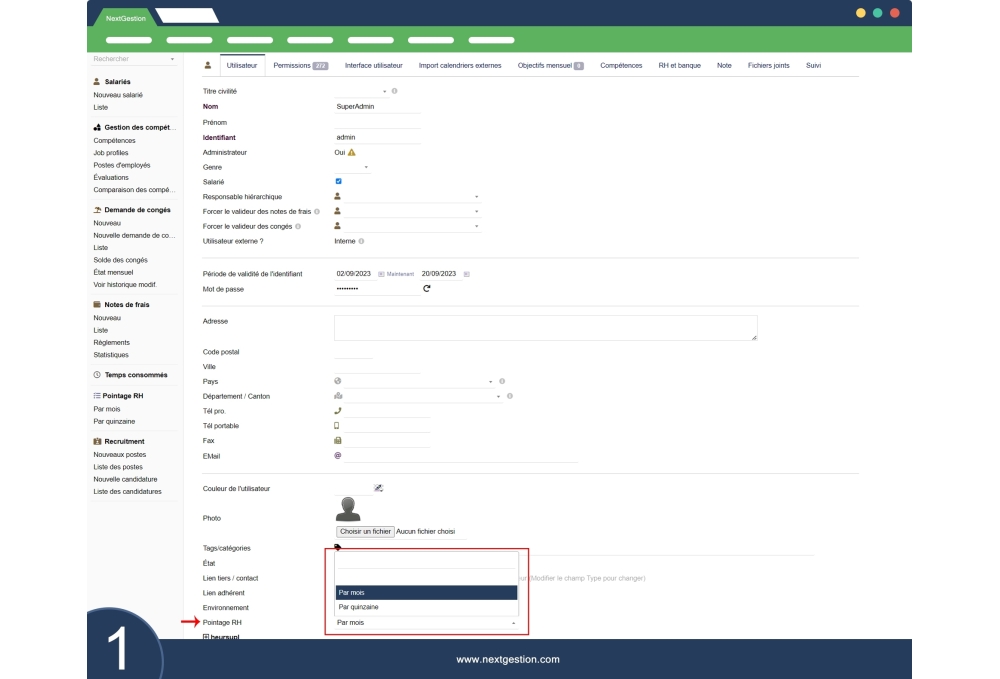Open the RH et banque tab
1000x679 pixels.
click(679, 65)
